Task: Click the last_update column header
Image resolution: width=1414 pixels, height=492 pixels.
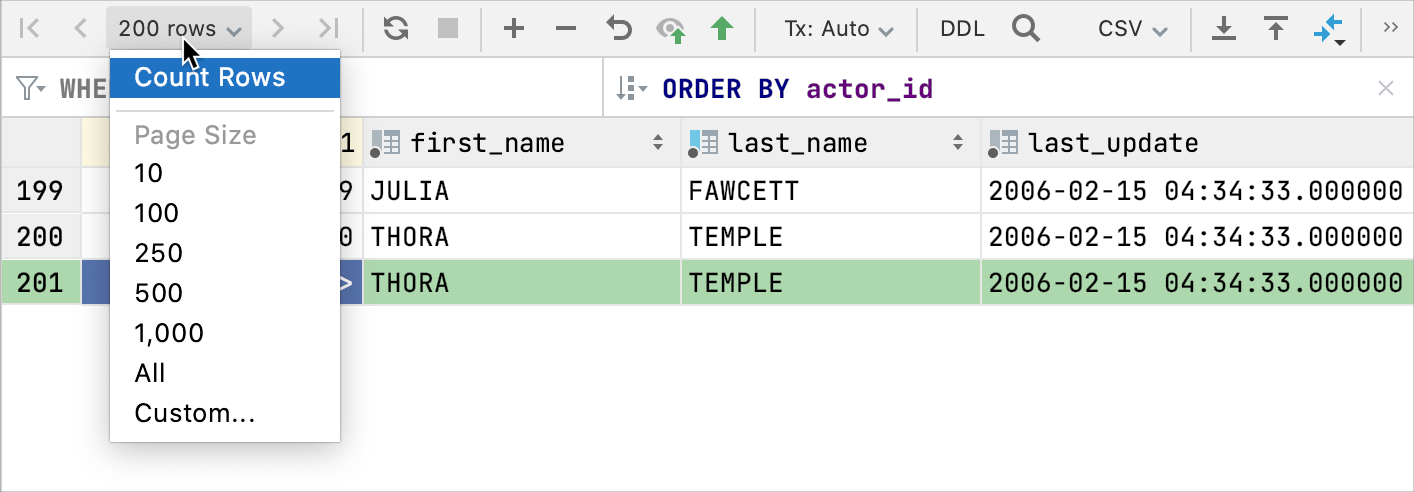Action: (x=1198, y=143)
